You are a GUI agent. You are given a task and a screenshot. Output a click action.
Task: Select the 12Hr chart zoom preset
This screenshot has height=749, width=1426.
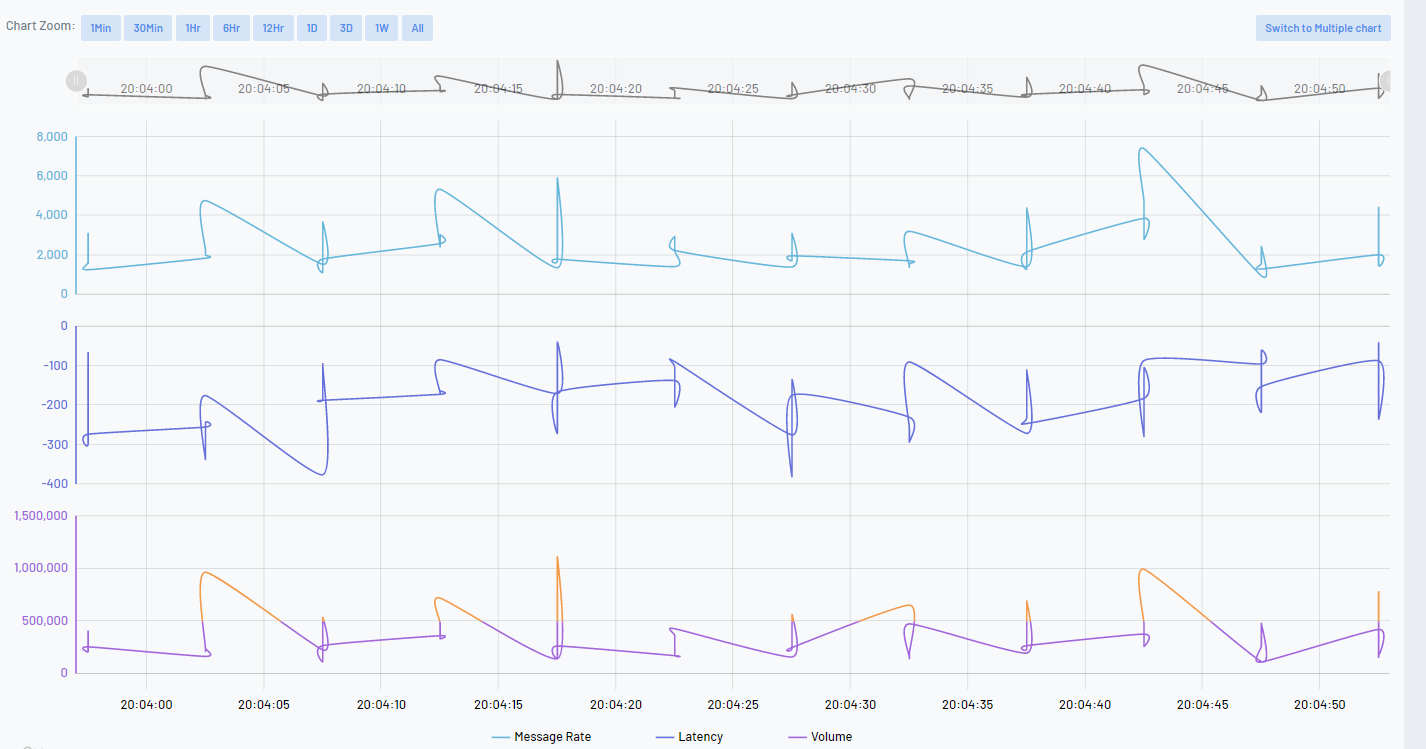pos(272,27)
